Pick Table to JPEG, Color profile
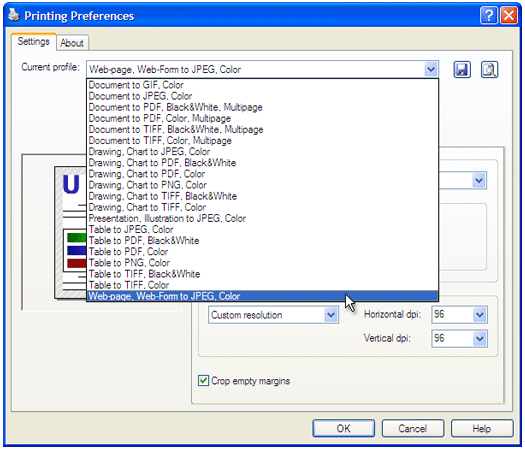The height and width of the screenshot is (450, 525). 262,229
